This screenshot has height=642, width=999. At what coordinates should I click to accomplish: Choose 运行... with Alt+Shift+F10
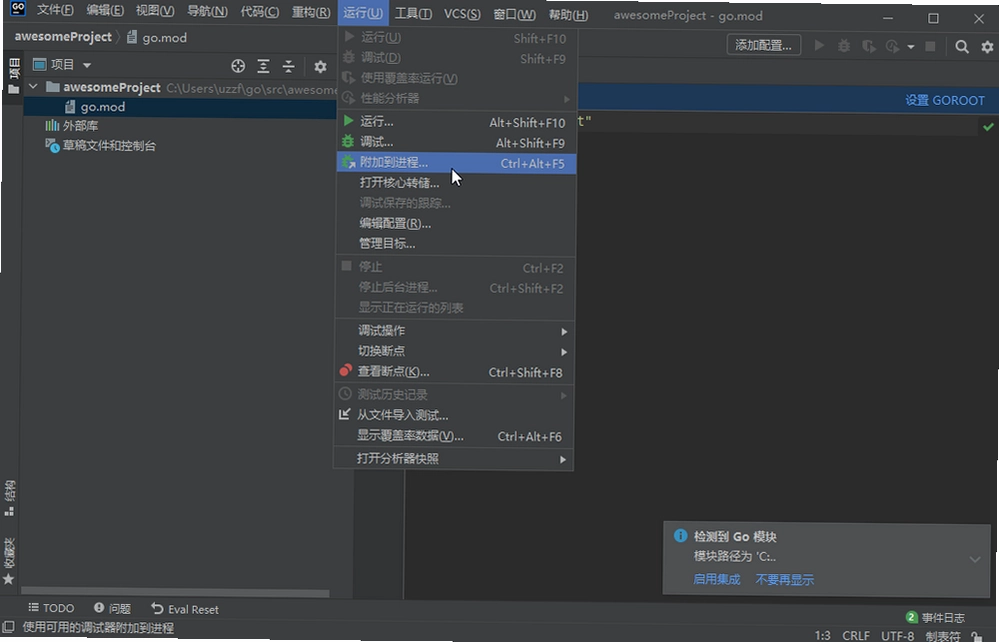[x=457, y=122]
